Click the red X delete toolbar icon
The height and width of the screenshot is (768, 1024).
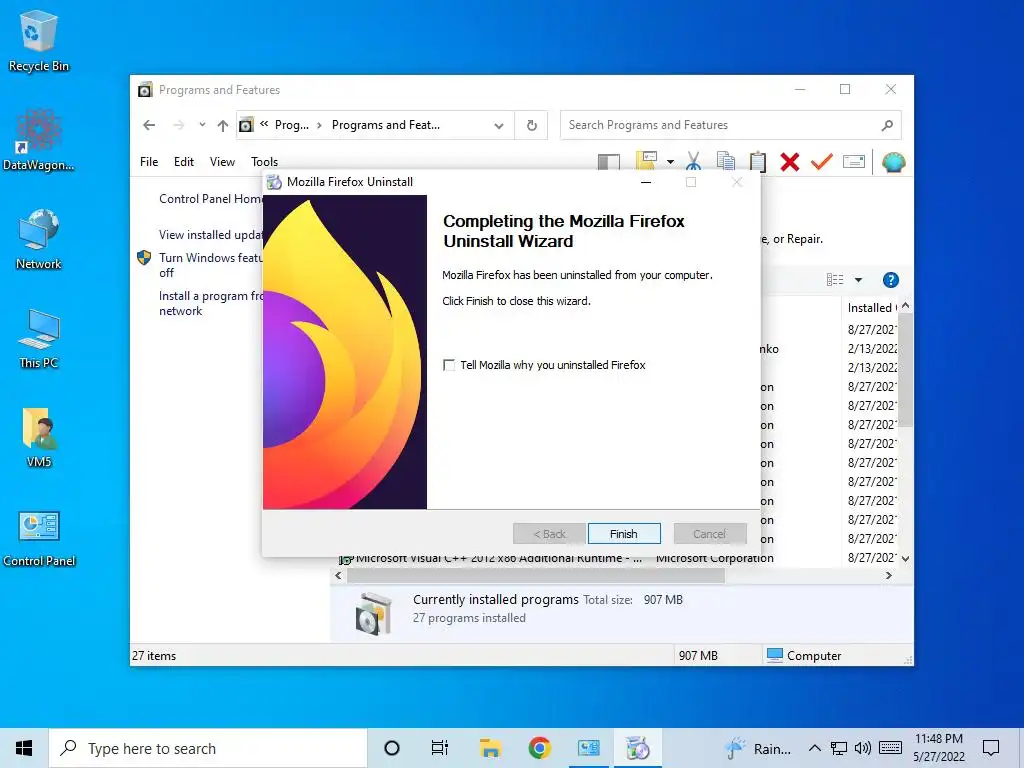pyautogui.click(x=790, y=161)
